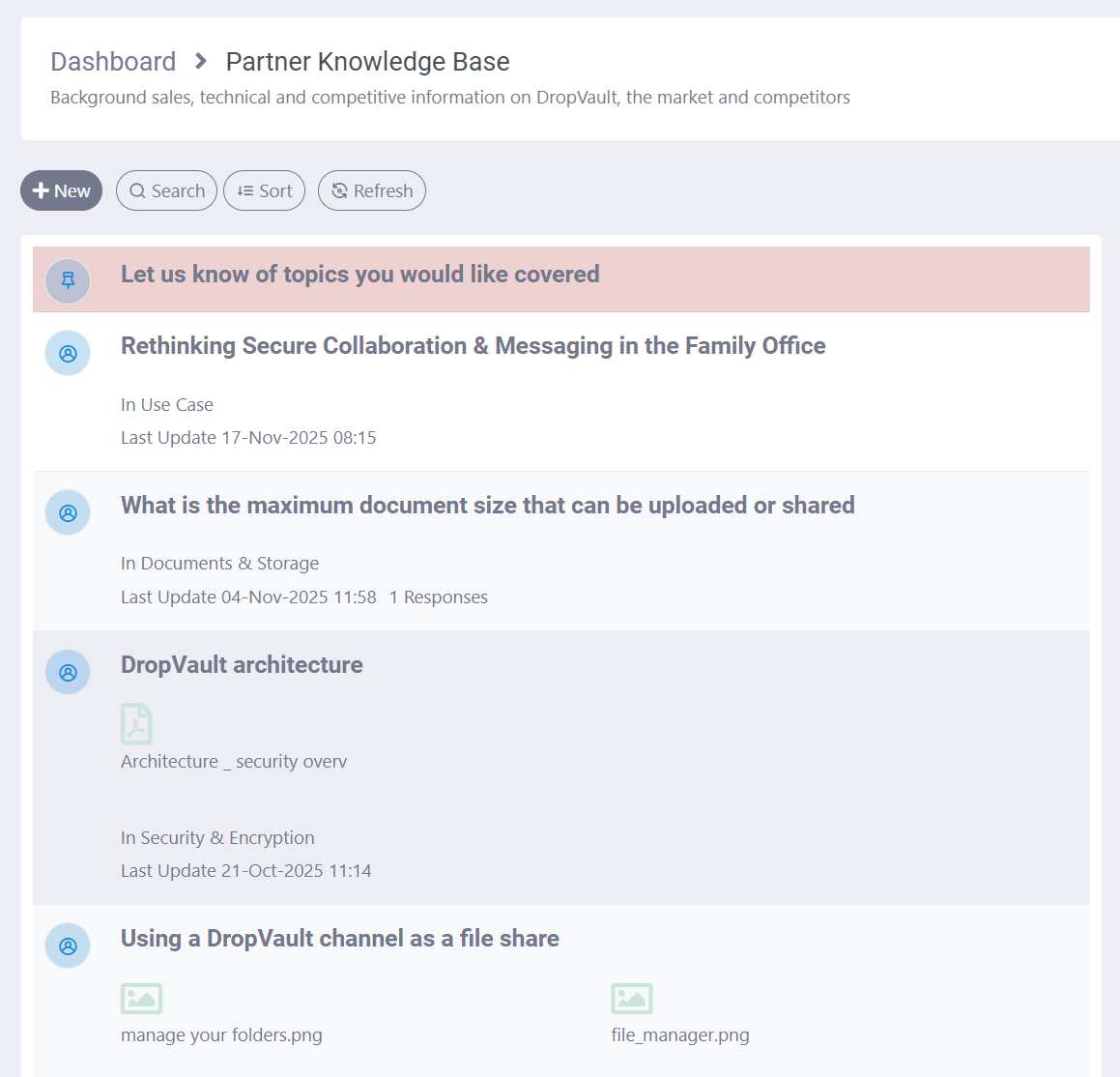1120x1077 pixels.
Task: Select the Partner Knowledge Base breadcrumb
Action: [367, 62]
